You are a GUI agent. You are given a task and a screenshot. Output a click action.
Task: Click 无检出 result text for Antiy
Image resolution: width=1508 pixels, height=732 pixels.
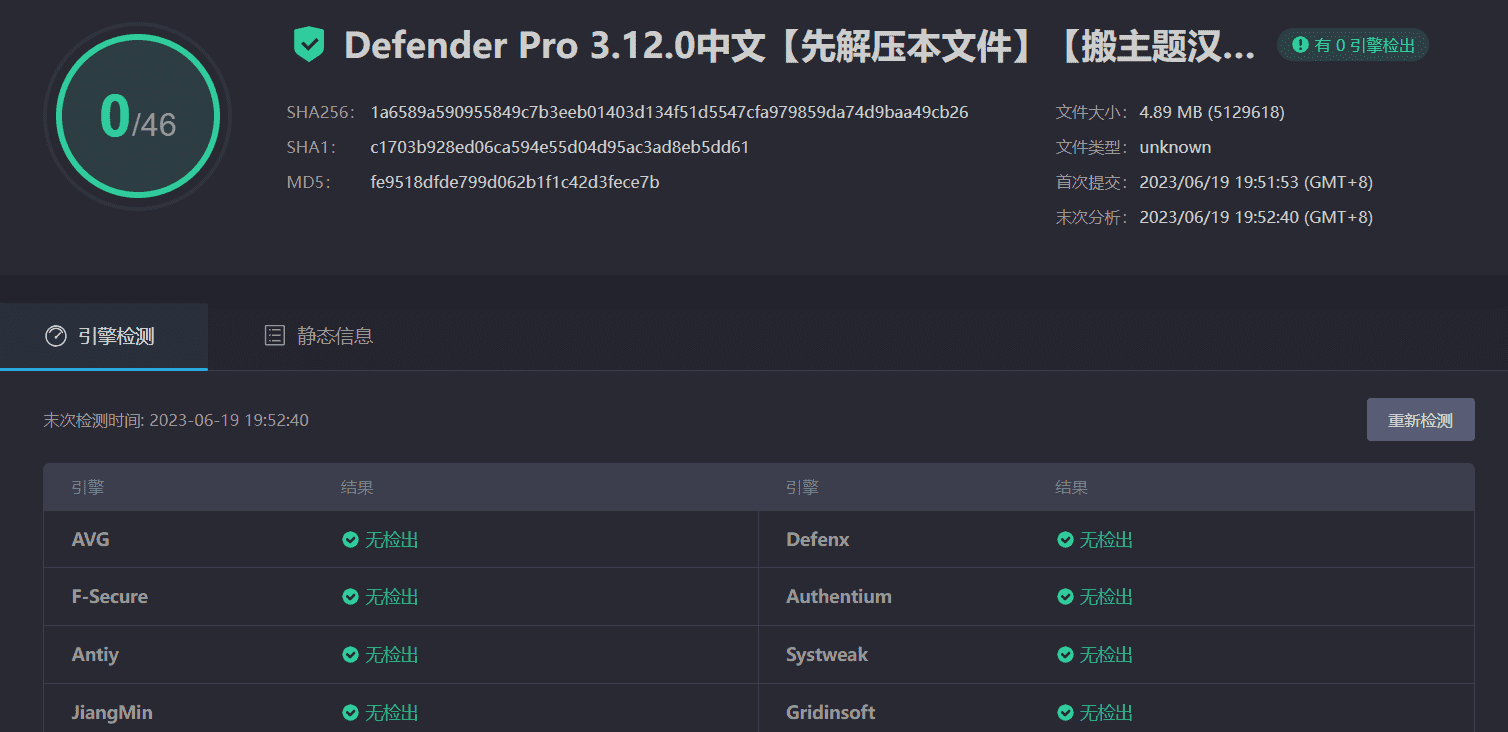tap(391, 655)
